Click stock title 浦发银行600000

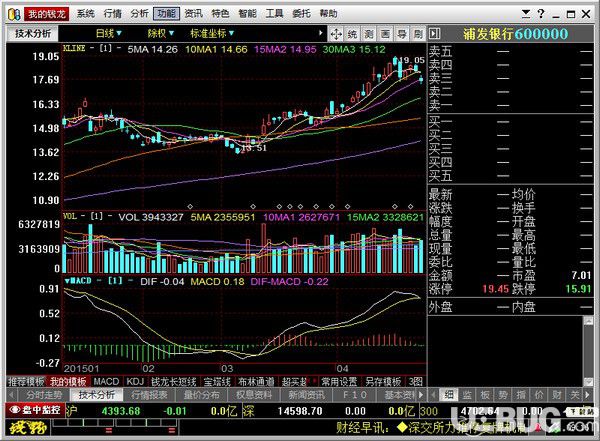pos(515,34)
